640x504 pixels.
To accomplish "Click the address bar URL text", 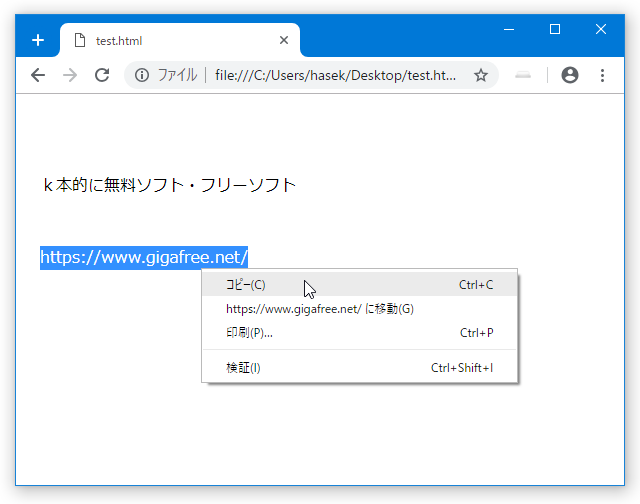I will click(336, 75).
